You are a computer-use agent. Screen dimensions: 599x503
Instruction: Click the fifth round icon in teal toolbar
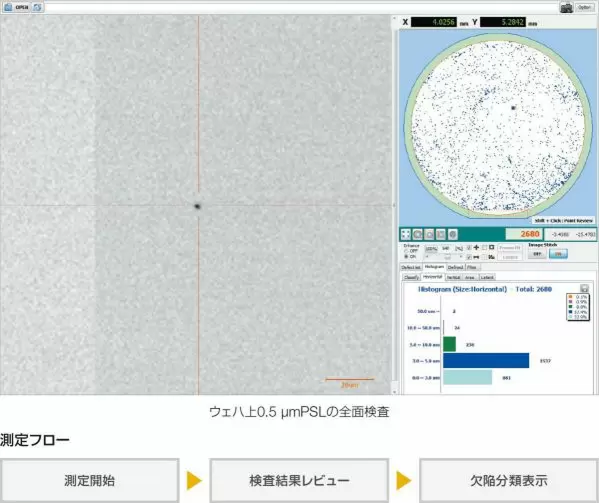pyautogui.click(x=453, y=234)
